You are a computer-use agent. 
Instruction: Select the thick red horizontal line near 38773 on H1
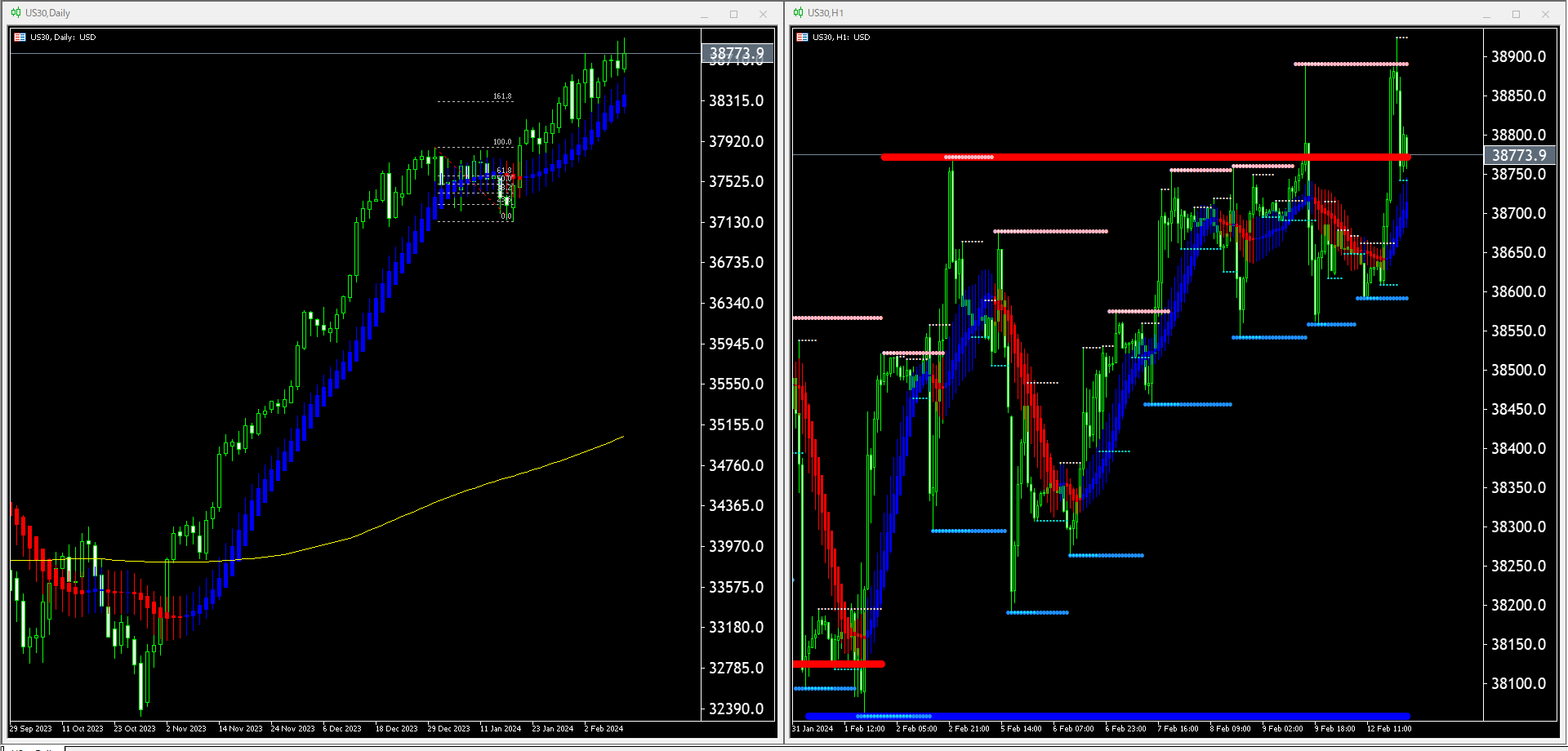click(x=1146, y=157)
